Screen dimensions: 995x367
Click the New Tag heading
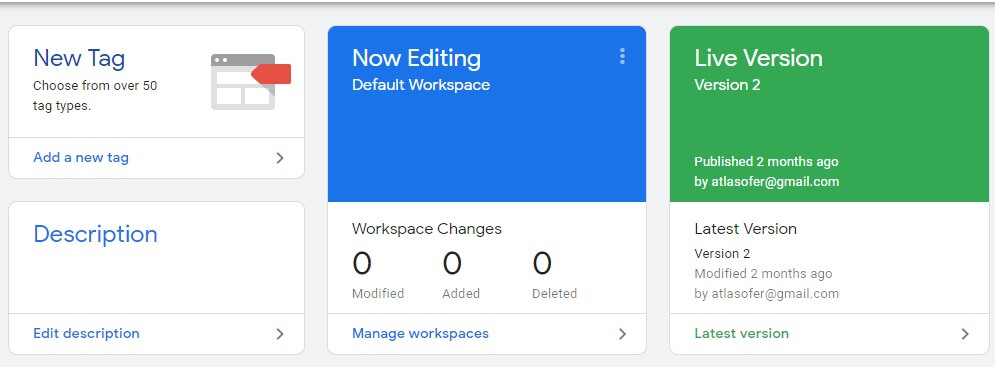pos(79,58)
